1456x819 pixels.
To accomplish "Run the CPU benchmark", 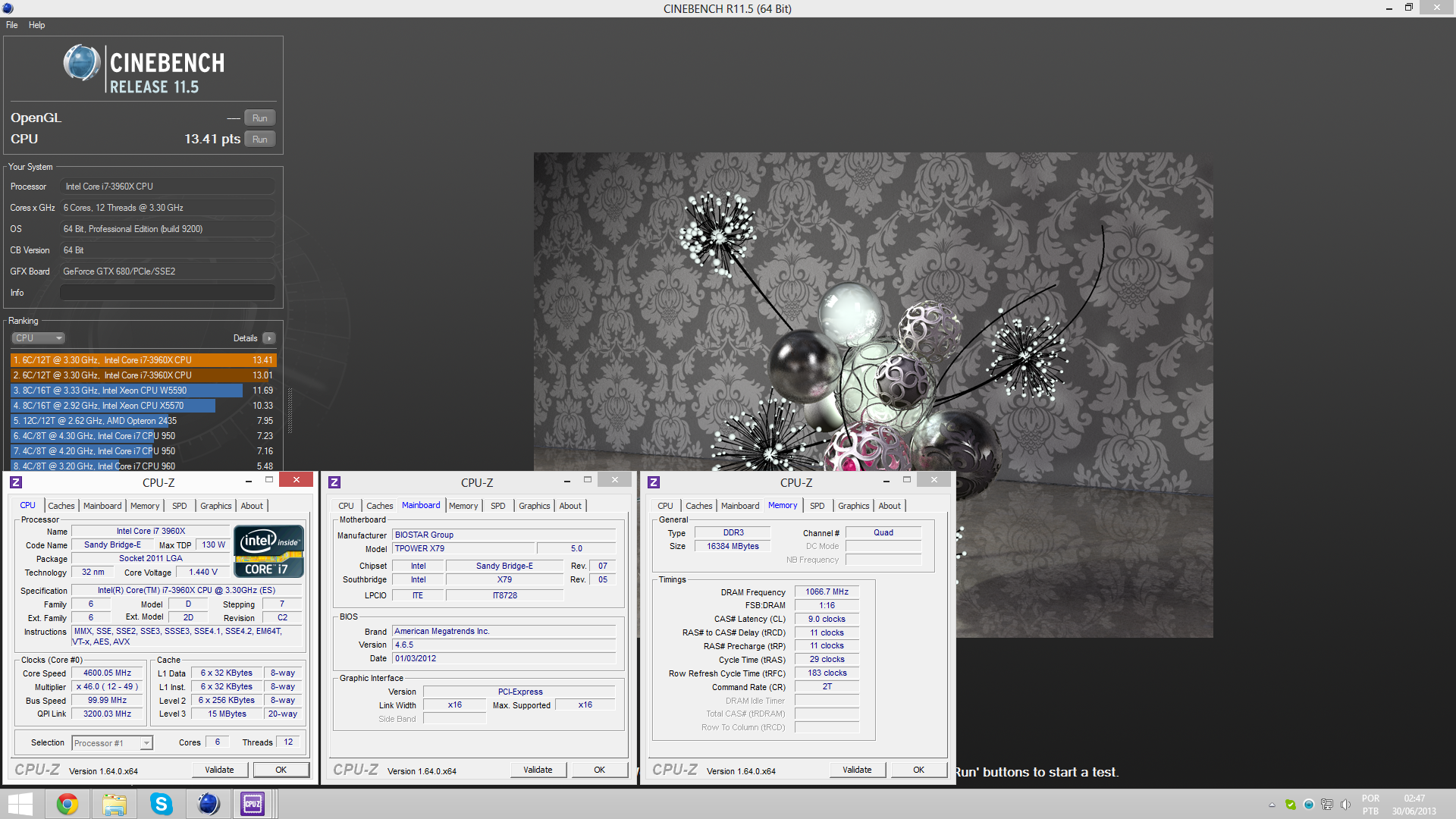I will point(260,140).
